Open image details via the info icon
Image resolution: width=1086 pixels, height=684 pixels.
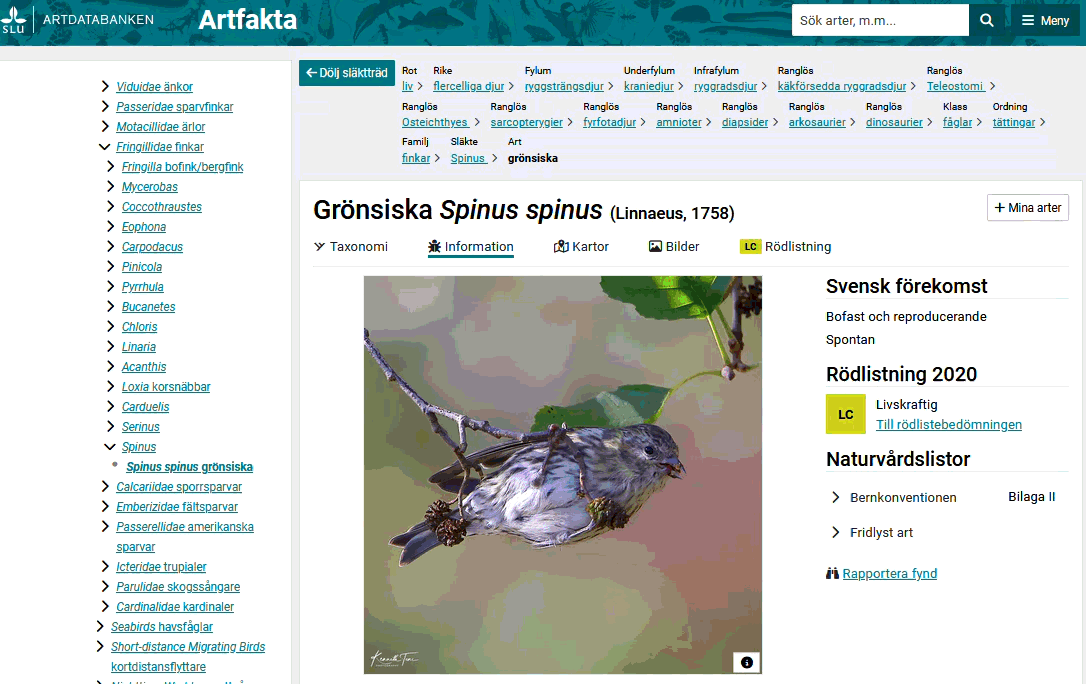click(747, 662)
